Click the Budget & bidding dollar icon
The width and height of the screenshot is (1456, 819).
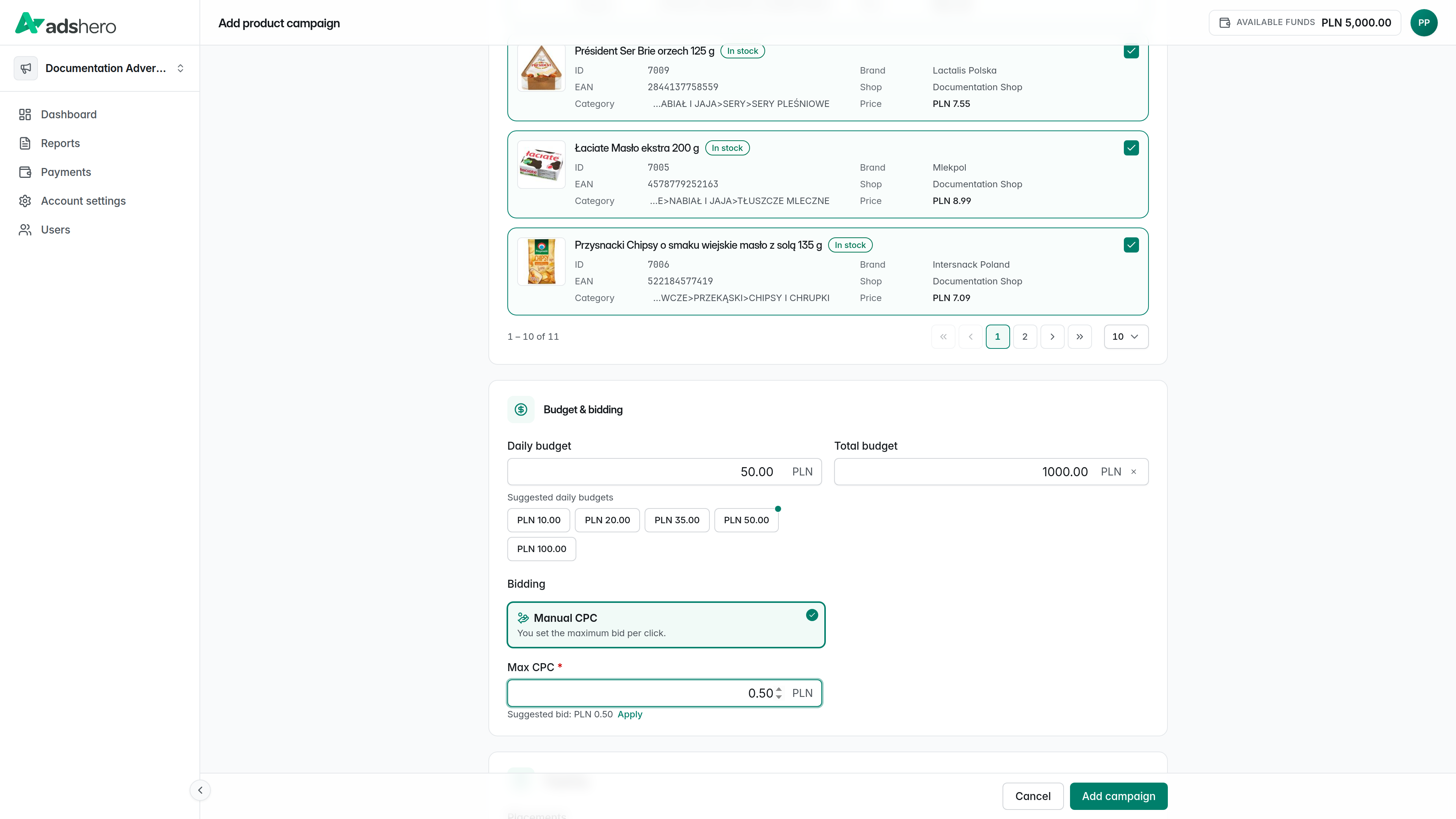coord(521,410)
